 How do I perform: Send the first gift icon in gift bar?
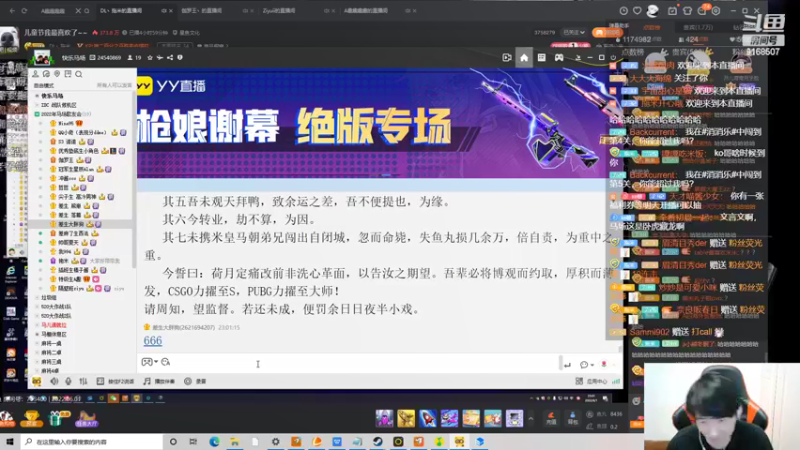pos(384,418)
